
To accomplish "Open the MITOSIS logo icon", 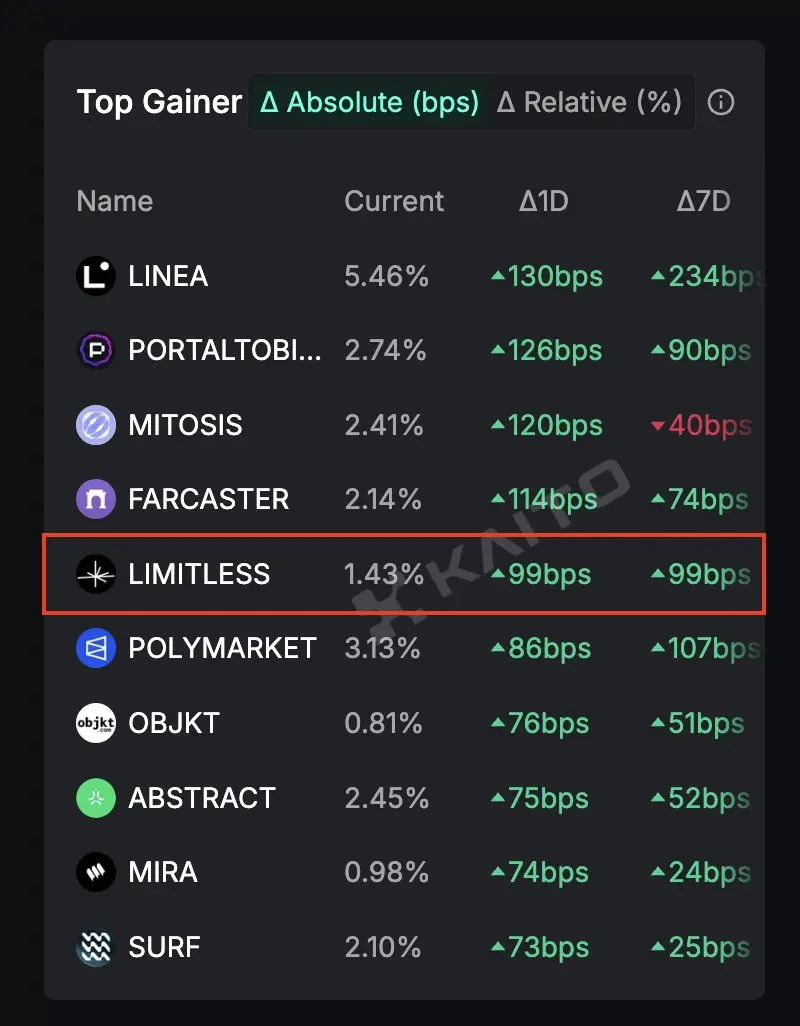I will point(96,425).
